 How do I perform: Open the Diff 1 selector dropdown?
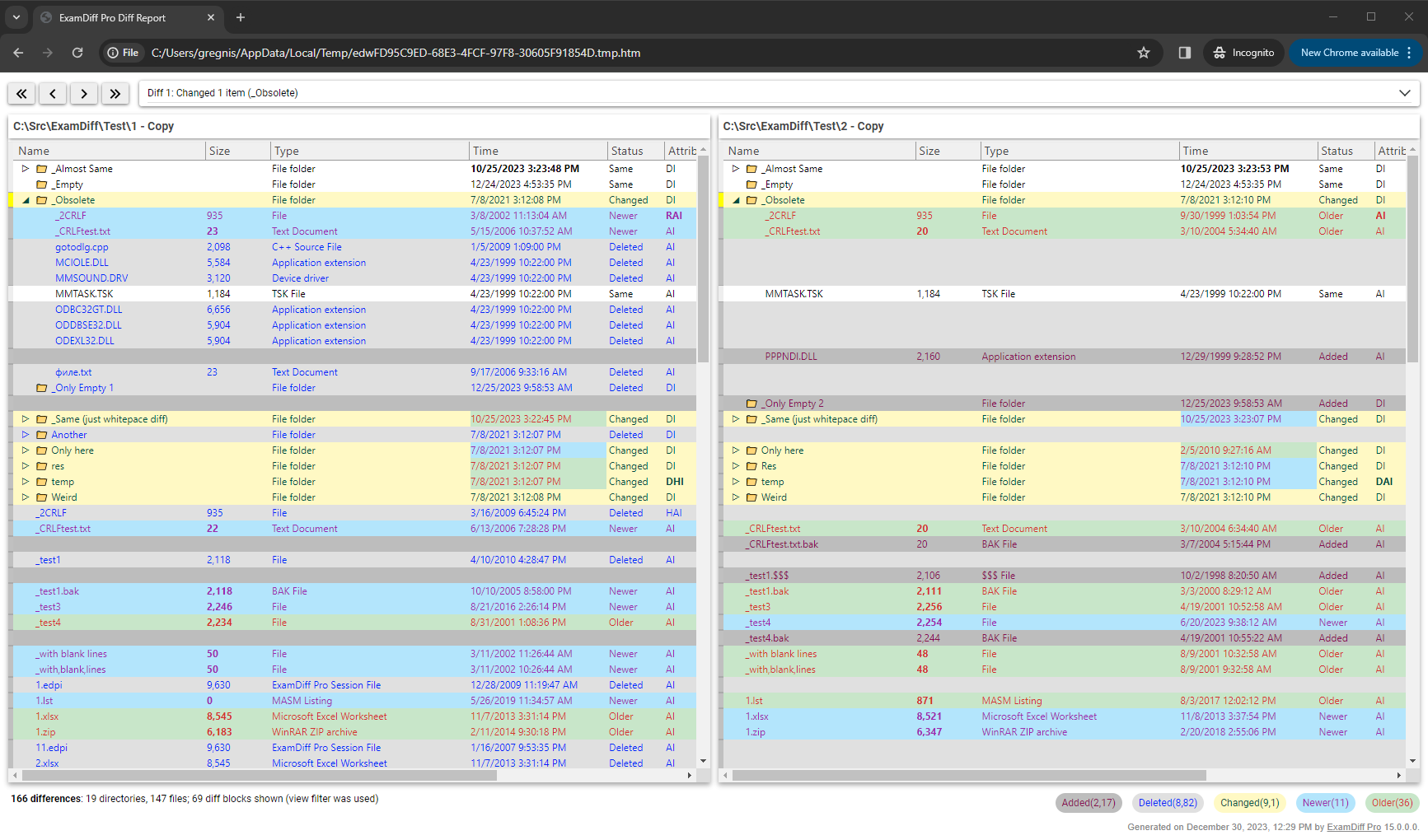(x=779, y=93)
